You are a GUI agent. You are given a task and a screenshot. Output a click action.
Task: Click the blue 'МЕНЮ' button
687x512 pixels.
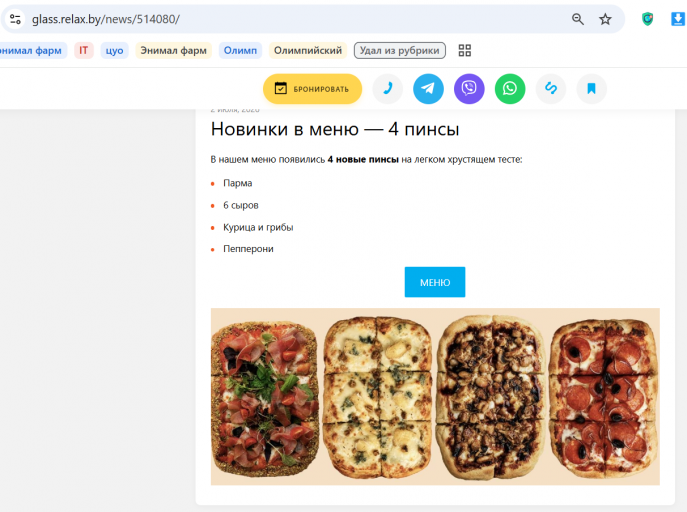pyautogui.click(x=435, y=282)
